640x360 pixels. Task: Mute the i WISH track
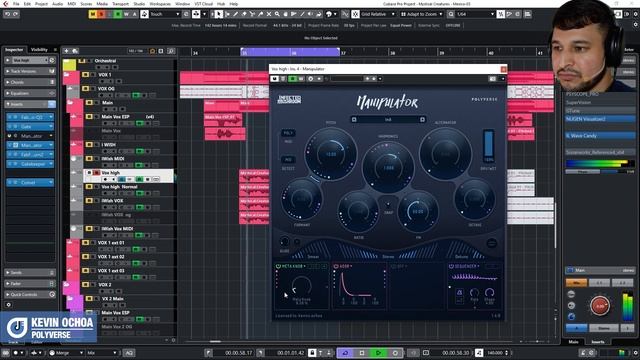[89, 145]
